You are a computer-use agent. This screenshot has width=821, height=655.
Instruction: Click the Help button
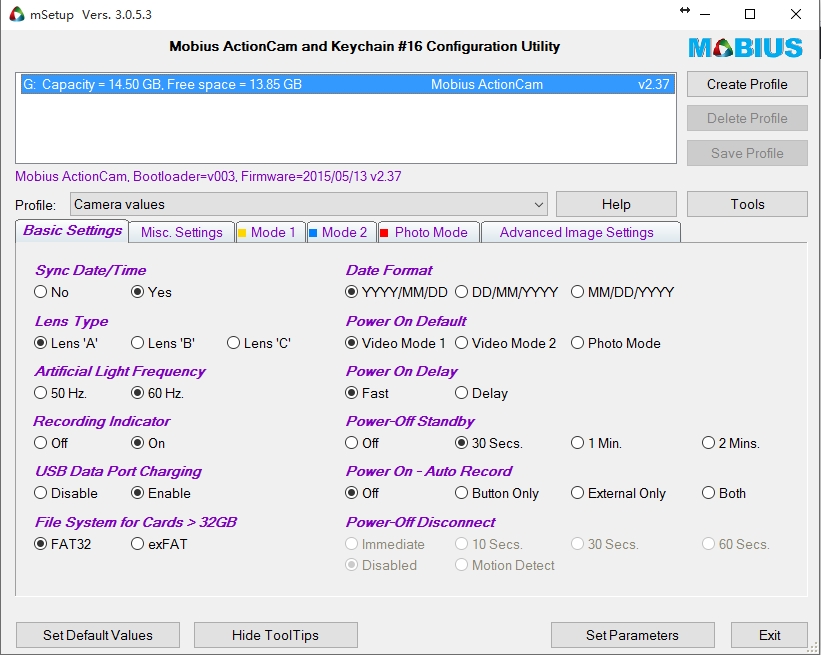click(616, 204)
